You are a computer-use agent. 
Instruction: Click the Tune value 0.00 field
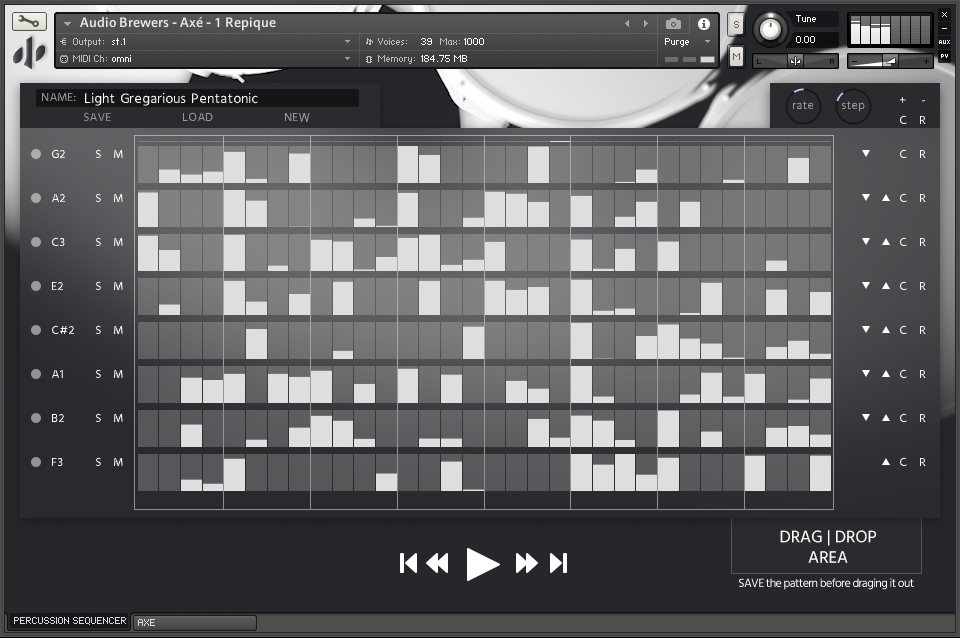click(x=816, y=40)
